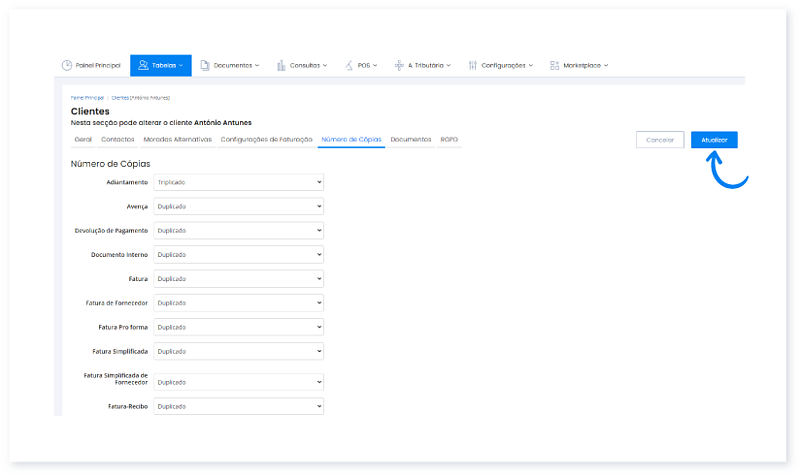The height and width of the screenshot is (476, 800).
Task: Open the Fatura Simplificada dropdown
Action: point(239,352)
